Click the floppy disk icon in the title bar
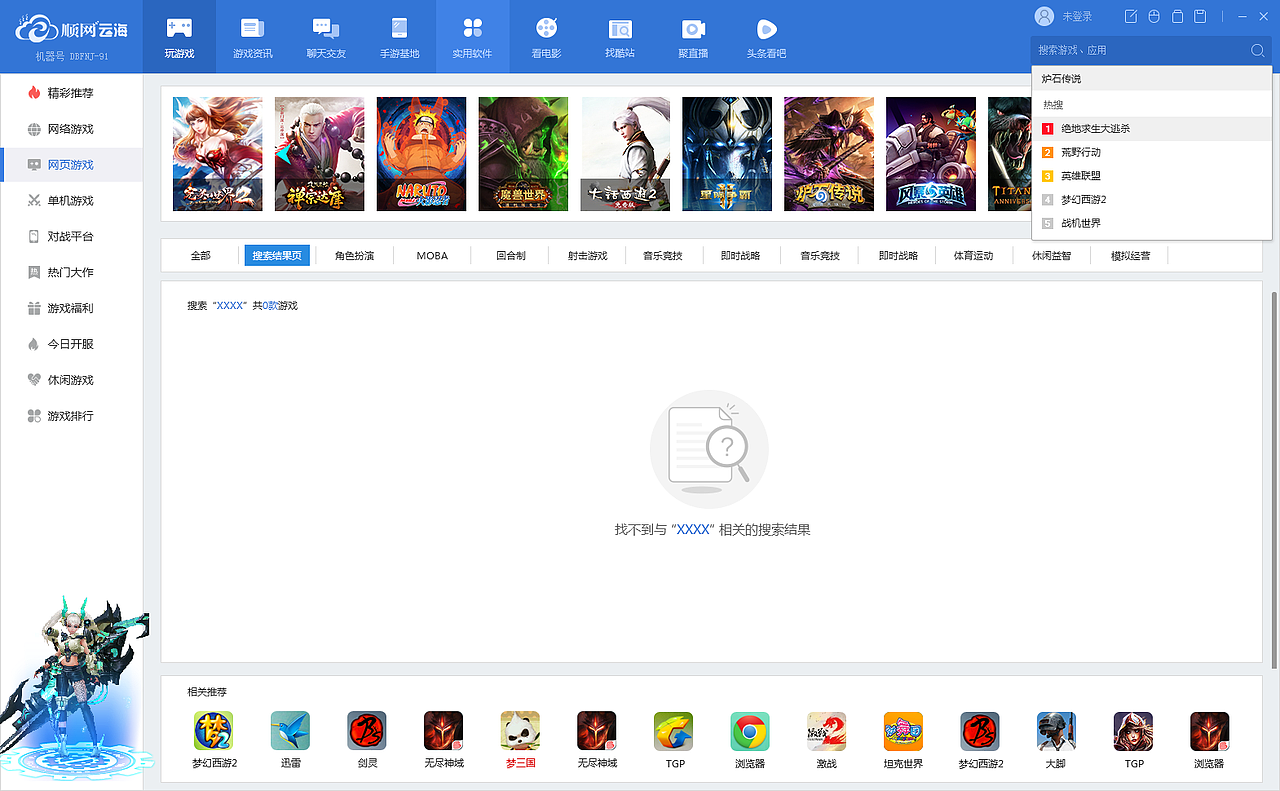Screen dimensions: 1280x791 point(1201,16)
